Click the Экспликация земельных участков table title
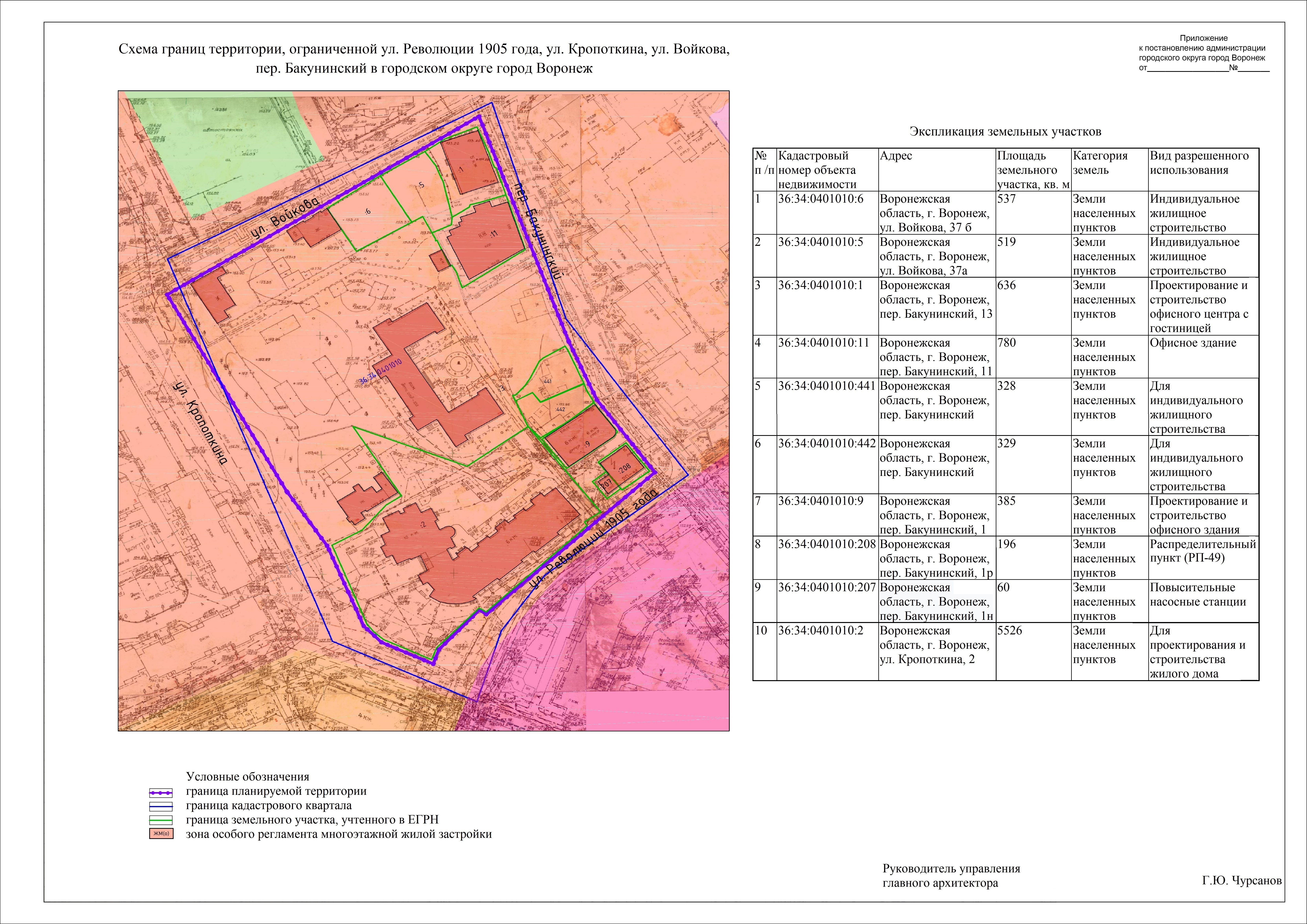This screenshot has height=924, width=1307. click(x=1005, y=132)
